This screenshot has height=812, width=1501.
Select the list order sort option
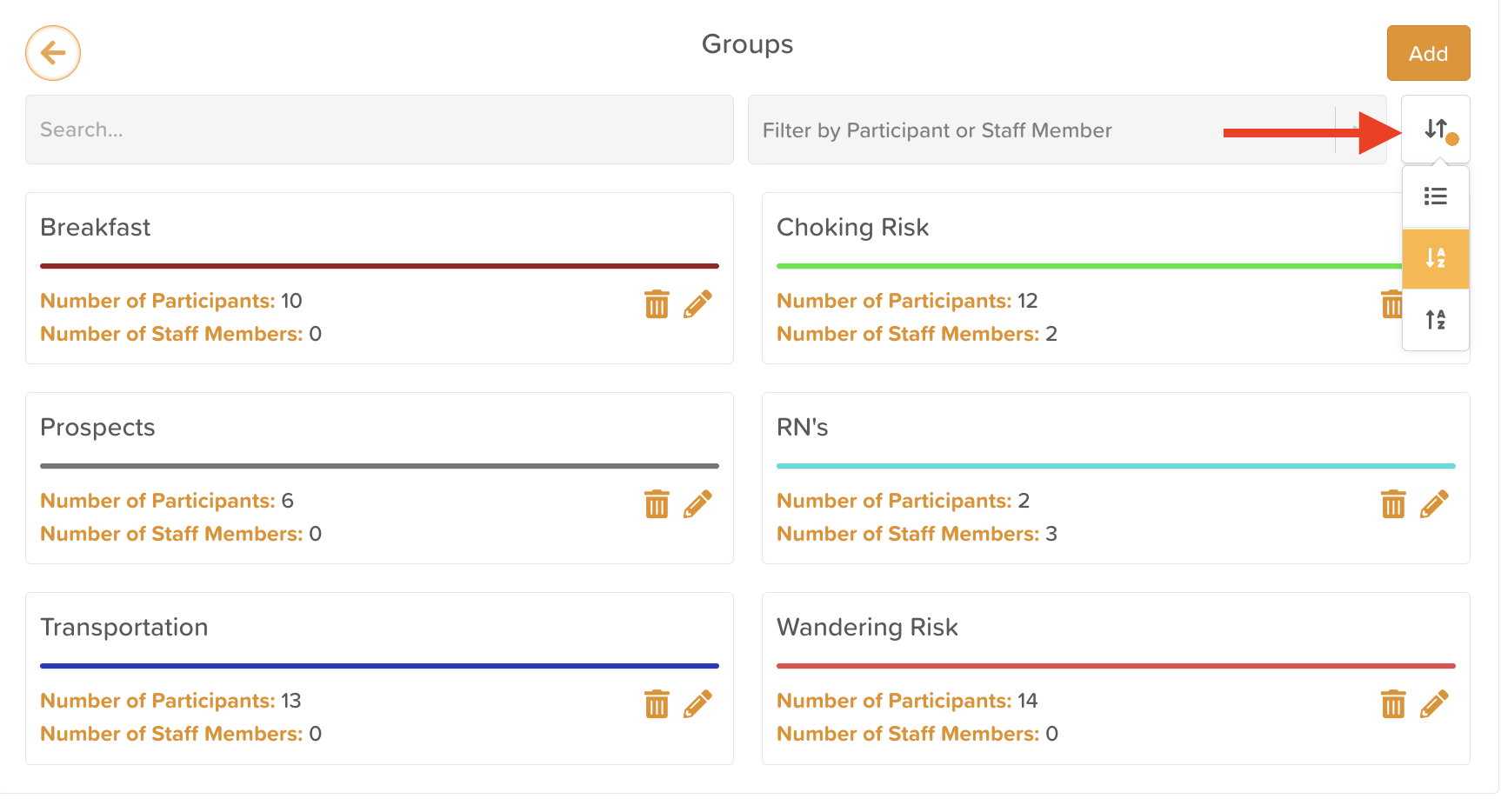[1436, 196]
